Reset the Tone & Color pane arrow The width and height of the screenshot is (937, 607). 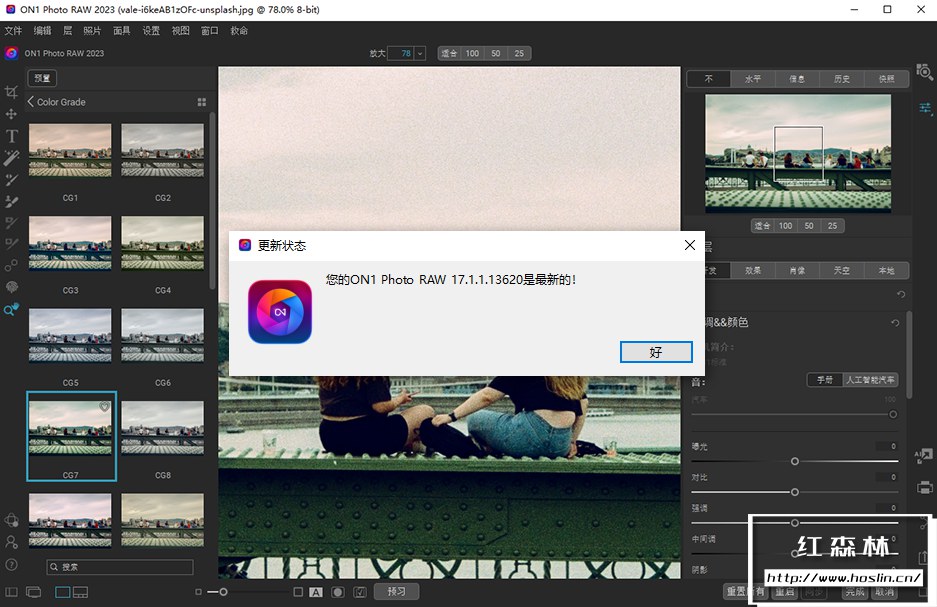[x=895, y=323]
